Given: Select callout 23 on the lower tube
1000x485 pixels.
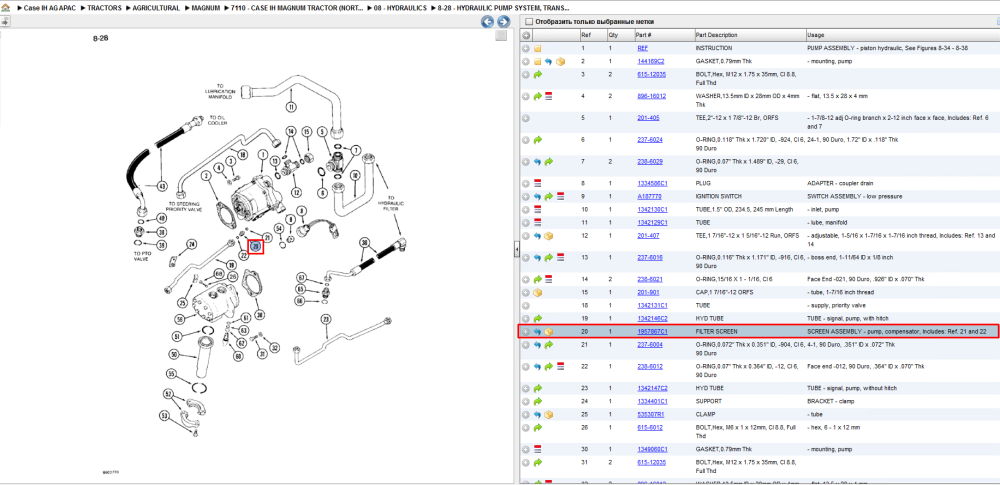Looking at the screenshot, I should pos(326,320).
